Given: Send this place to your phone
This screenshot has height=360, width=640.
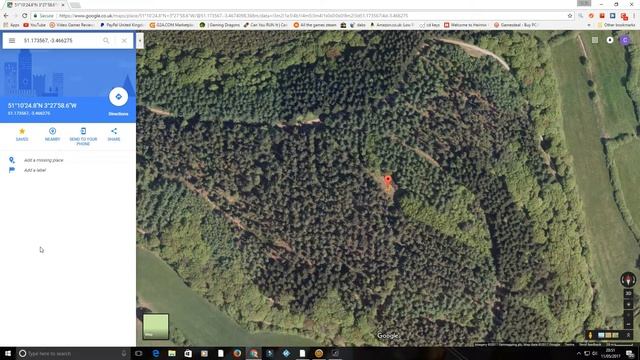Looking at the screenshot, I should pos(83,136).
